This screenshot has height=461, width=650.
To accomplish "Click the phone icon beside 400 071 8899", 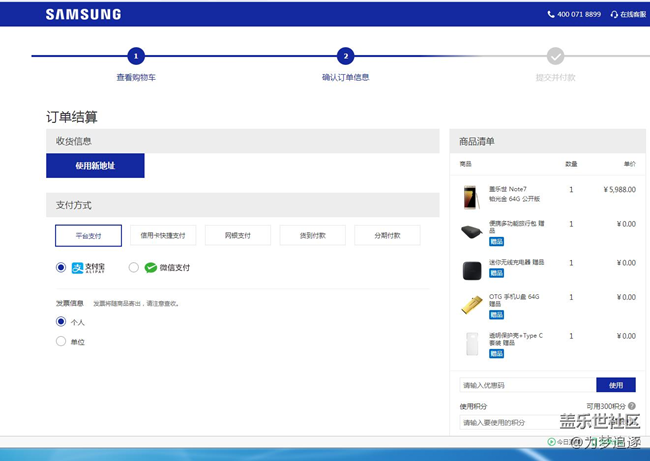I will point(550,15).
